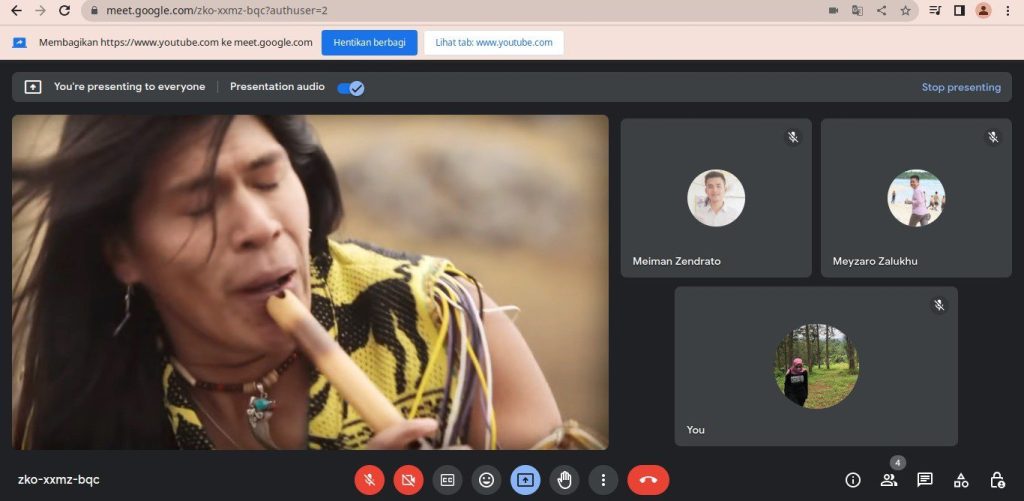Toggle browser side panel
Image resolution: width=1024 pixels, height=501 pixels.
click(x=959, y=10)
